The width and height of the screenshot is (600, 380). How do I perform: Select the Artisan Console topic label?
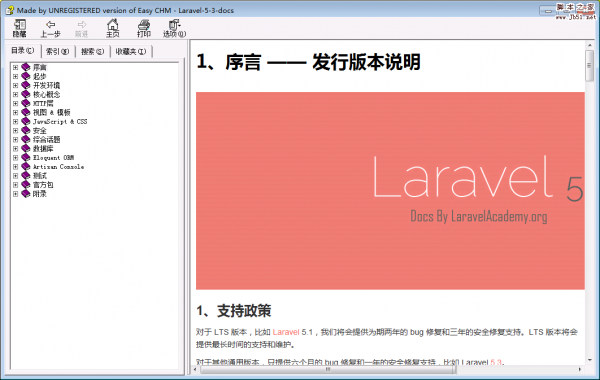point(59,167)
